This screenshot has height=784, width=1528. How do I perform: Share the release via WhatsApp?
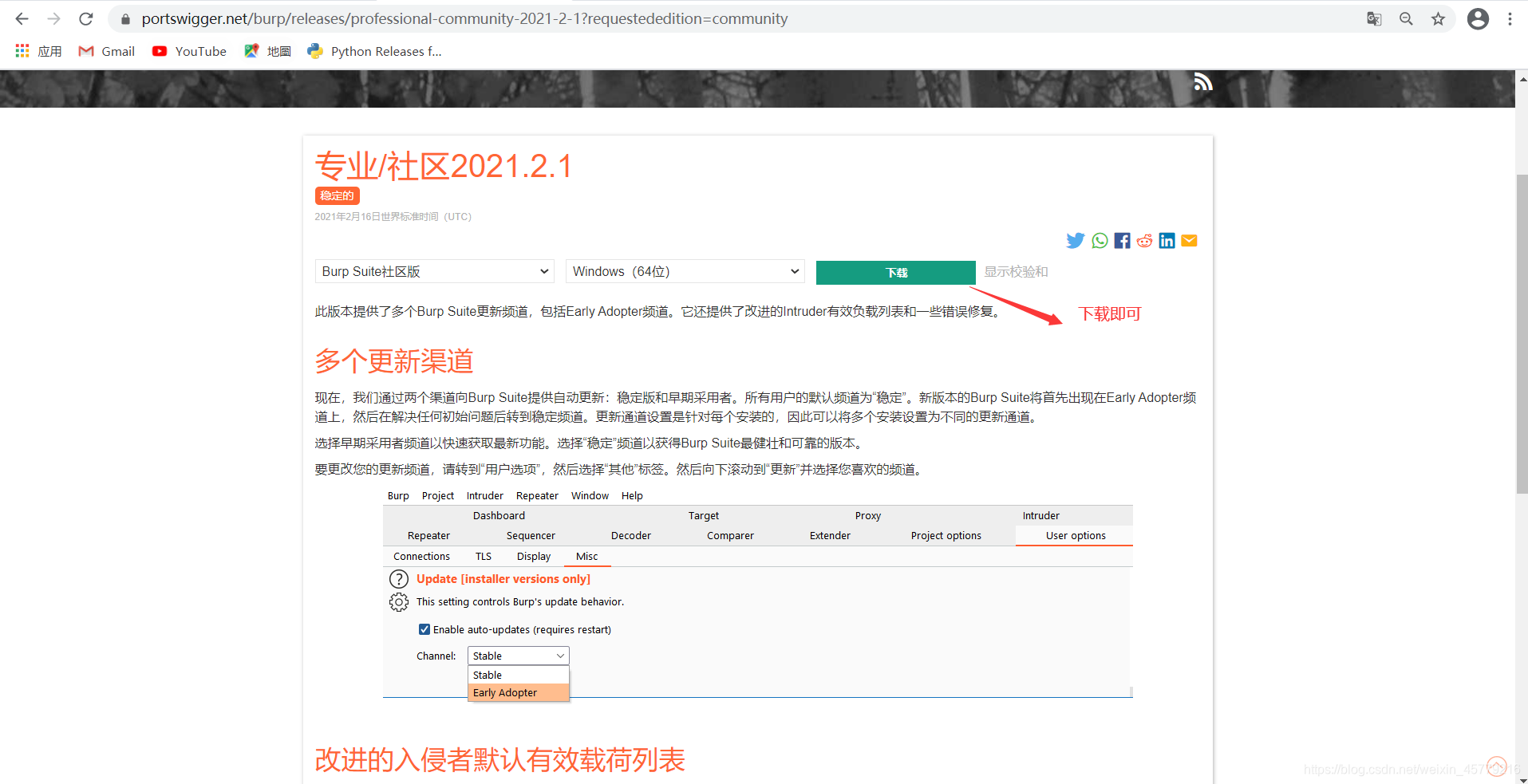point(1100,240)
